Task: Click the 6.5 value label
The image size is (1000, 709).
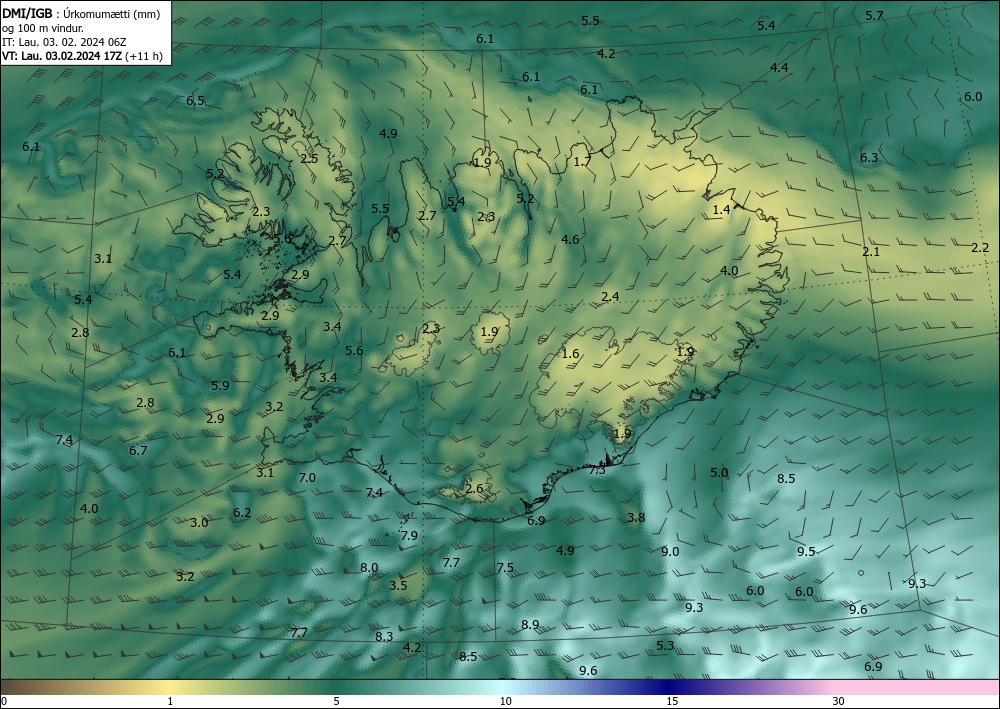Action: pyautogui.click(x=196, y=101)
